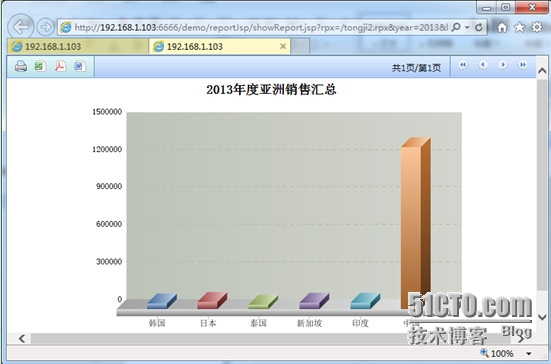Go forward in the browser
The height and width of the screenshot is (364, 551).
pyautogui.click(x=45, y=27)
